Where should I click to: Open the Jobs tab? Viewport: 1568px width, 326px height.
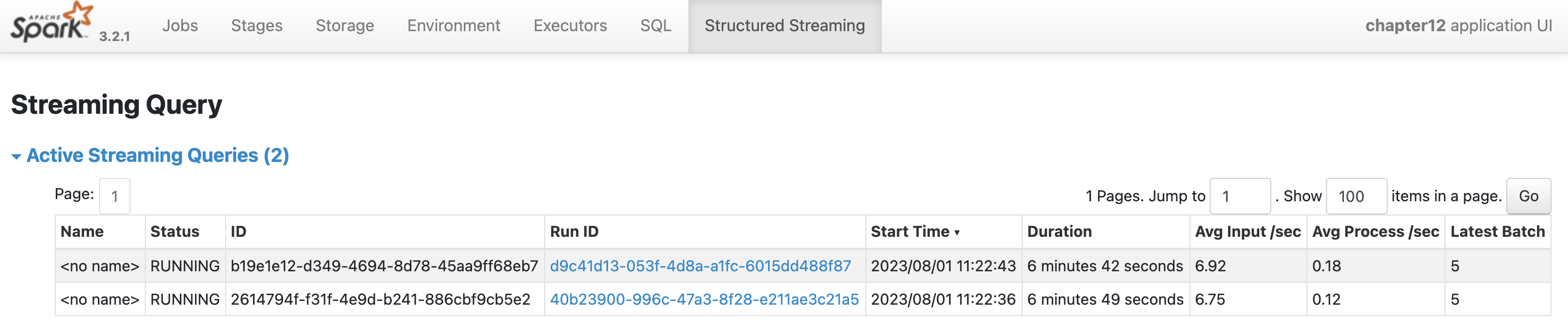click(x=180, y=26)
